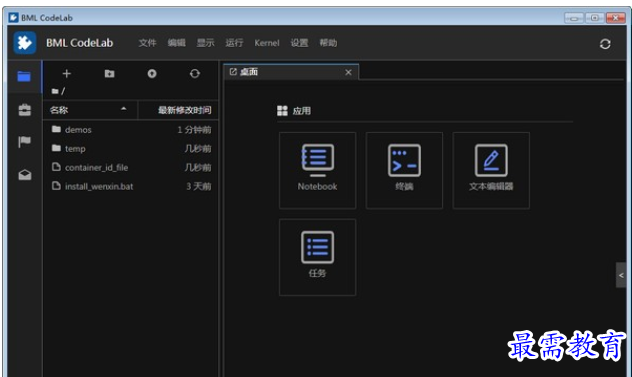Launch the 终端 terminal application

pyautogui.click(x=404, y=170)
